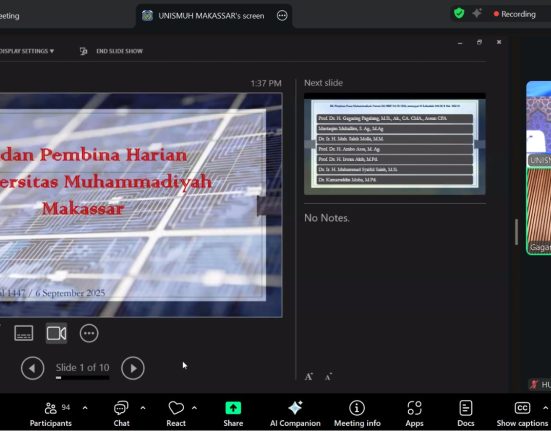Toggle subtitles in presenter view
Screen dimensions: 551x431
point(24,333)
